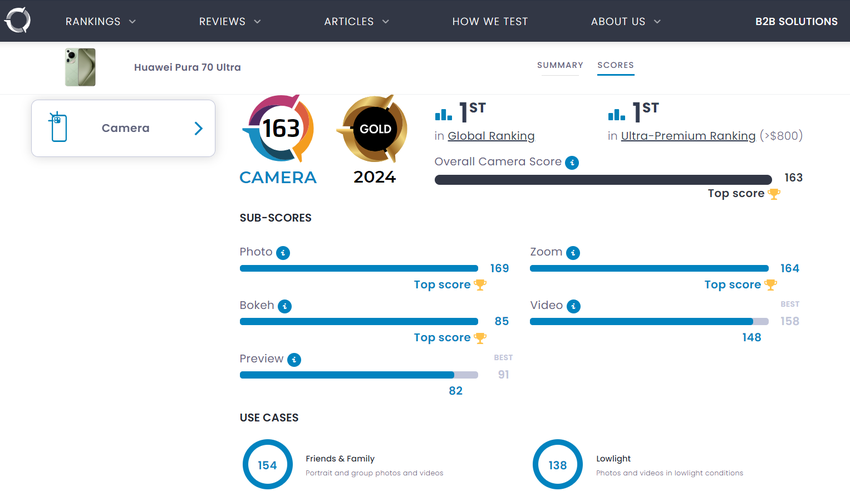The width and height of the screenshot is (850, 491).
Task: Expand the Rankings dropdown menu
Action: coord(101,21)
